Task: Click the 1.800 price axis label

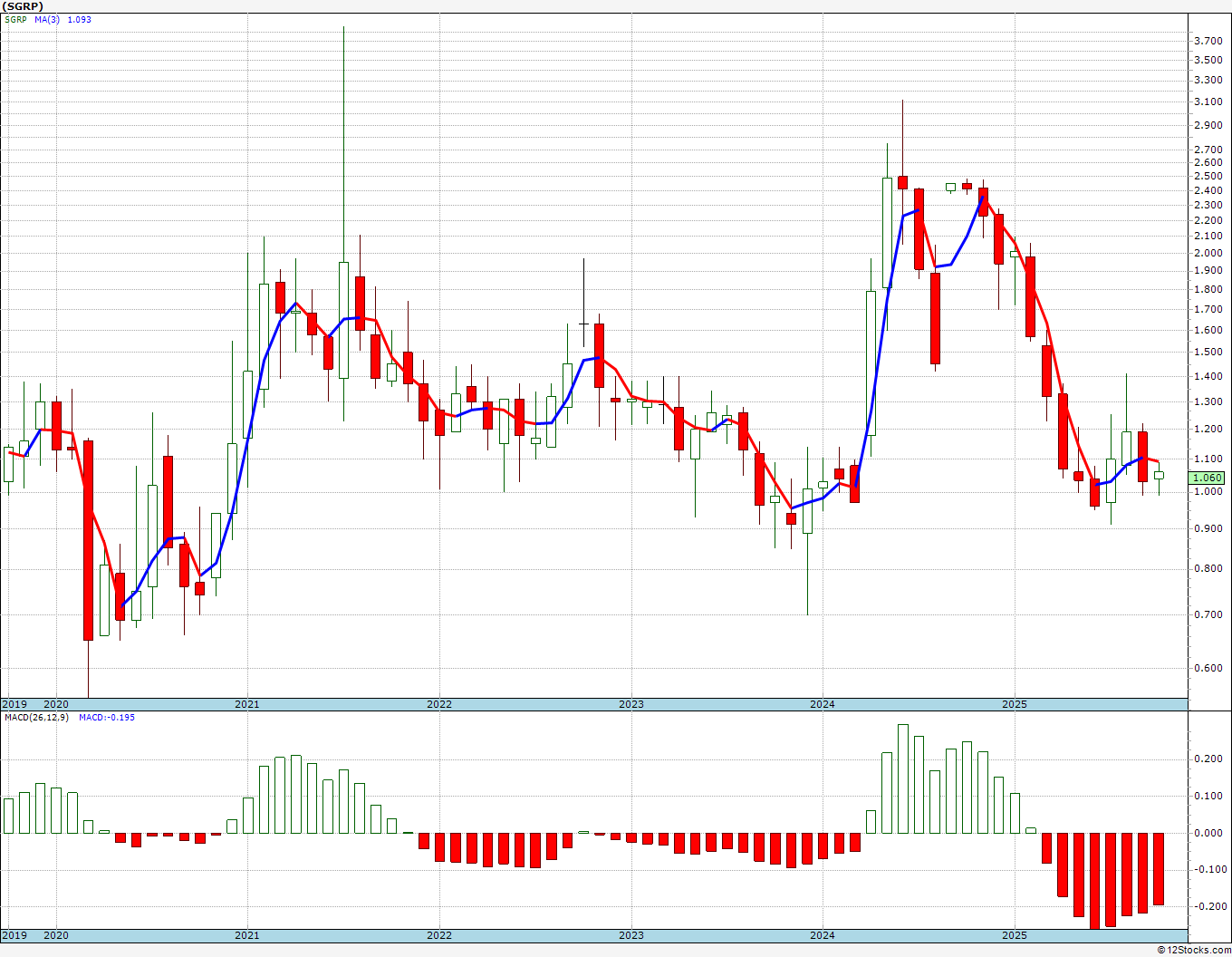Action: [1208, 289]
